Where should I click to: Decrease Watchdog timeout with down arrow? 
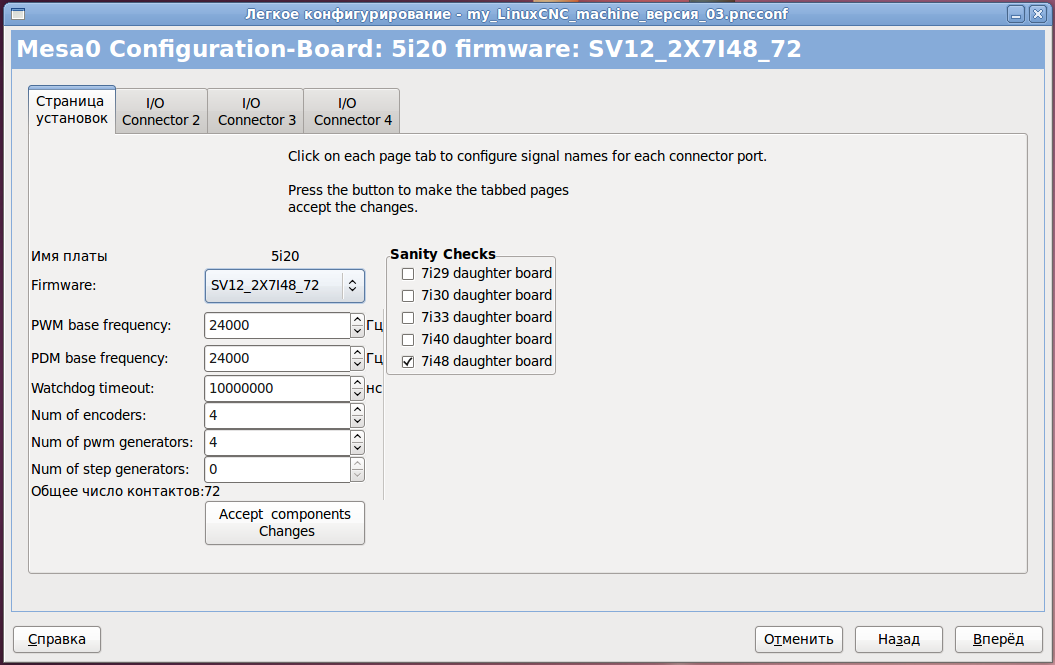click(357, 394)
